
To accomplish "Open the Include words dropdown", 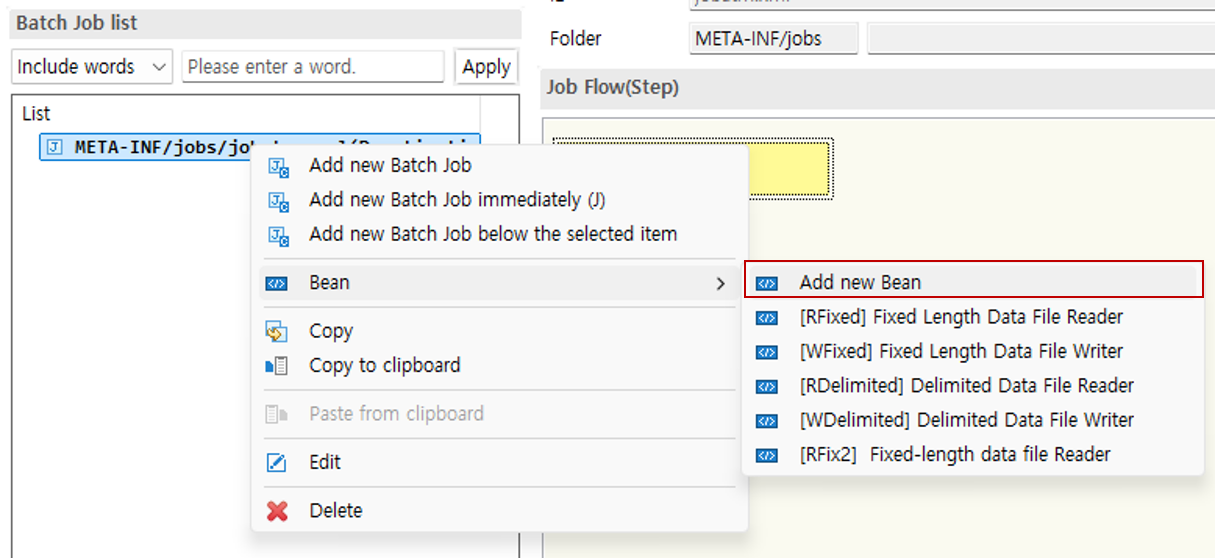I will point(92,67).
